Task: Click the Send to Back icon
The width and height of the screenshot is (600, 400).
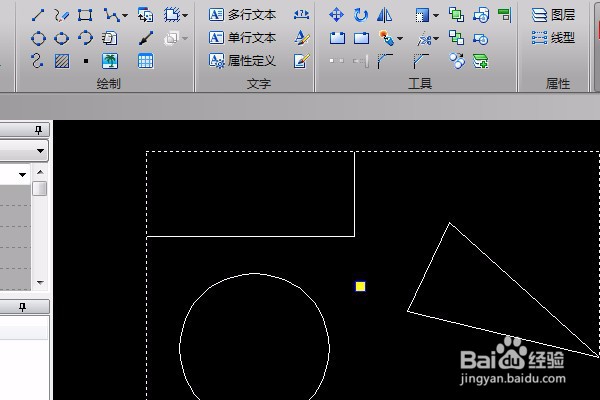Action: click(x=457, y=38)
